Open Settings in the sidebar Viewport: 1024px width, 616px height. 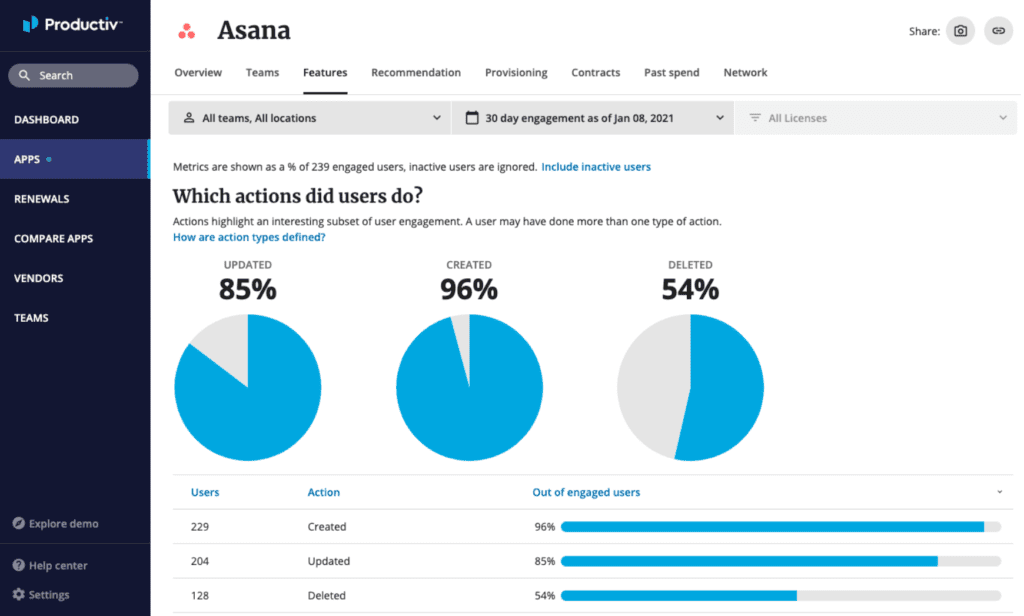pos(49,594)
